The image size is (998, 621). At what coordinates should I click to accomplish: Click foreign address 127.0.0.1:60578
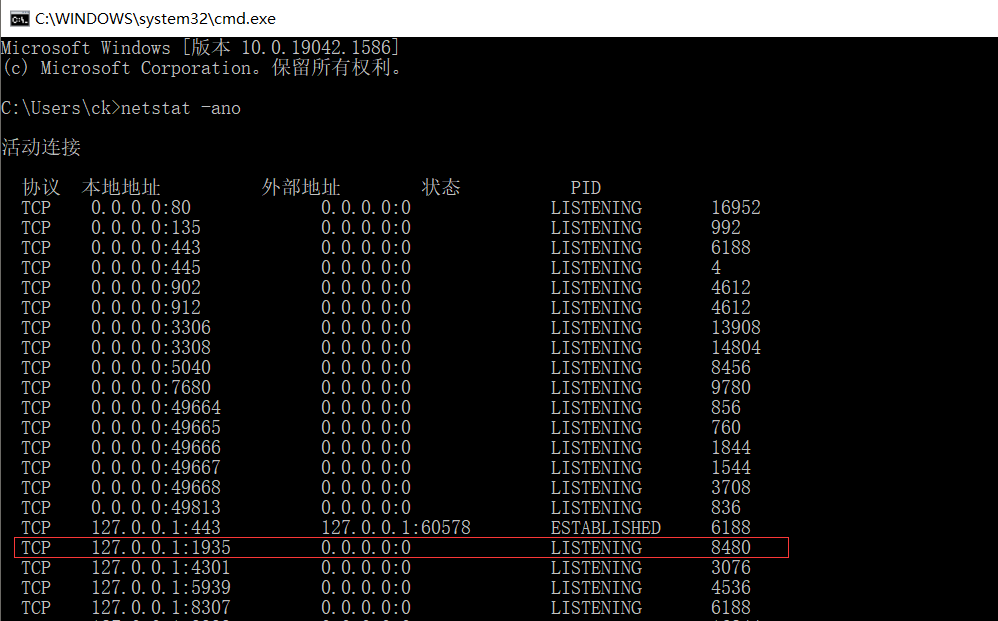(x=396, y=527)
